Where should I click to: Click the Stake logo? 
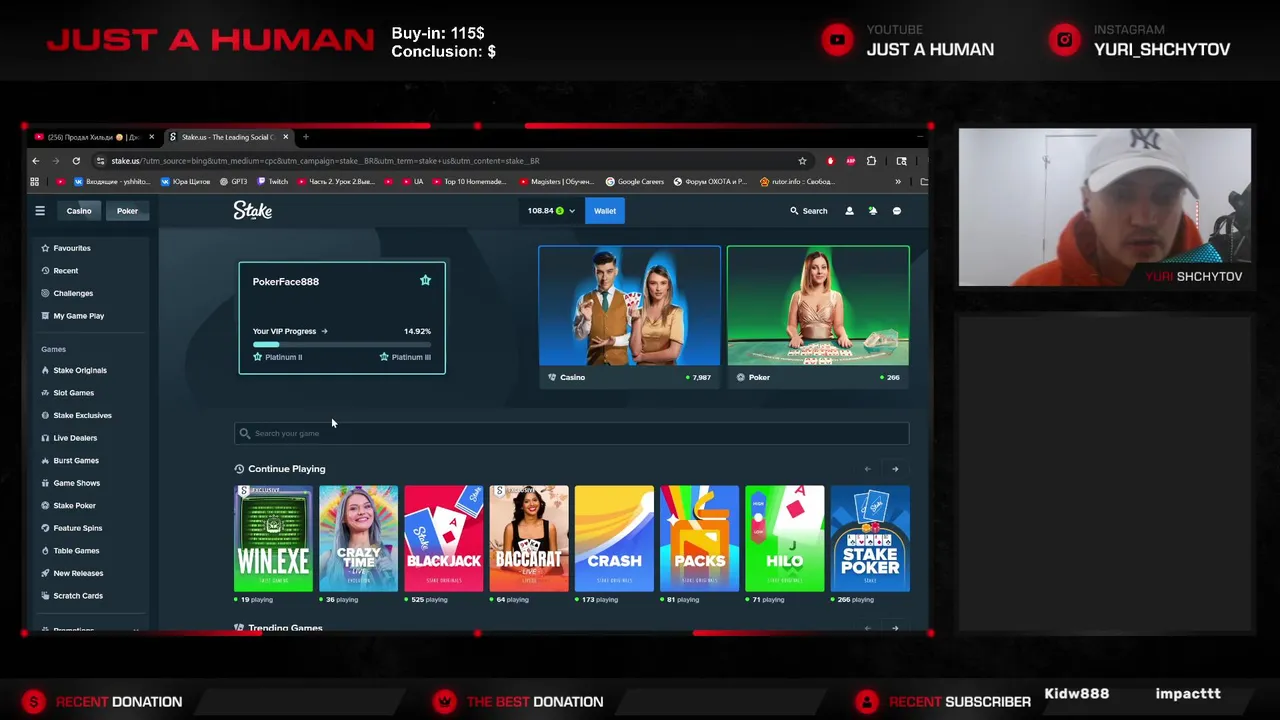pyautogui.click(x=253, y=211)
